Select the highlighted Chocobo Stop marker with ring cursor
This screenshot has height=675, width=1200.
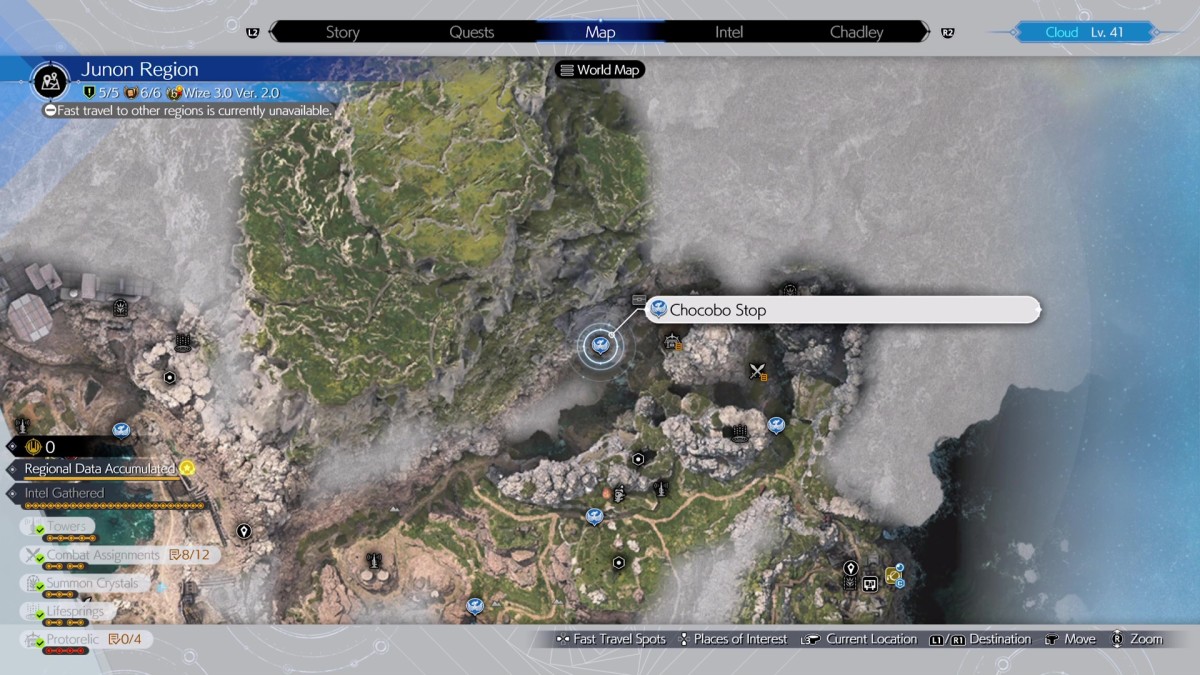(x=600, y=346)
